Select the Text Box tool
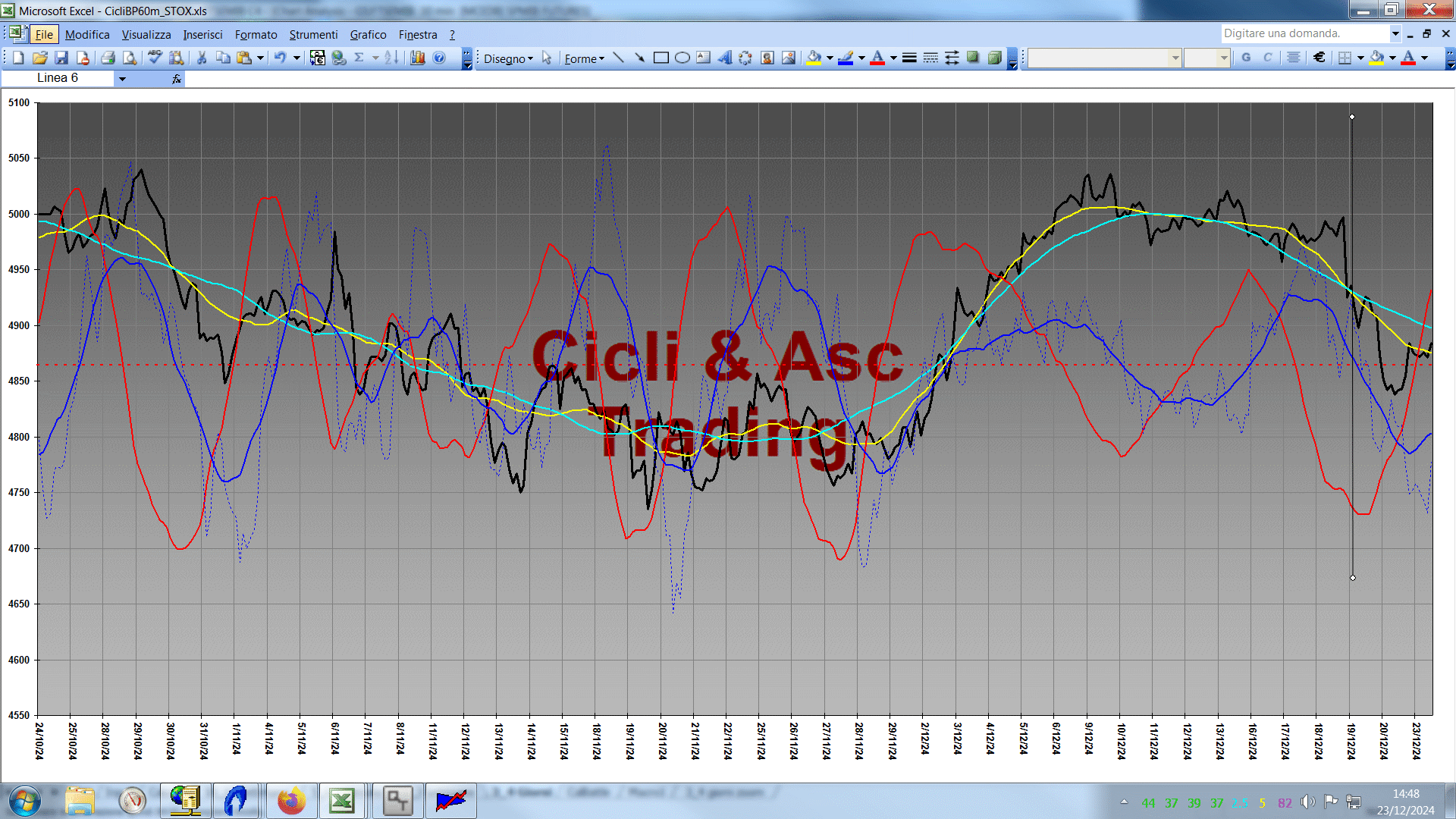The height and width of the screenshot is (819, 1456). (x=704, y=58)
